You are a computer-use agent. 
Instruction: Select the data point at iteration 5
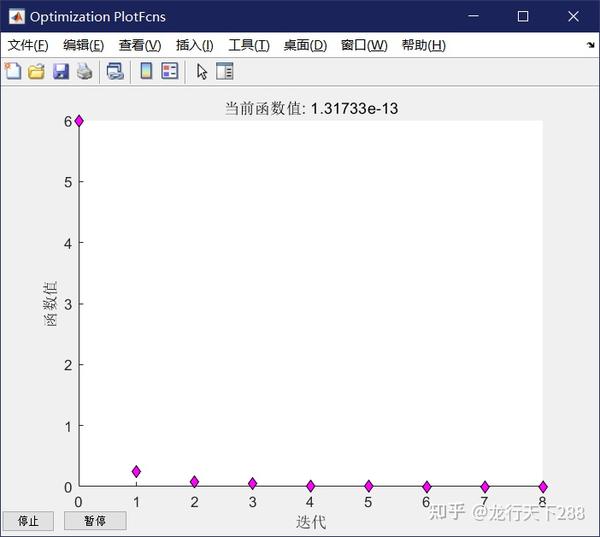click(x=368, y=486)
